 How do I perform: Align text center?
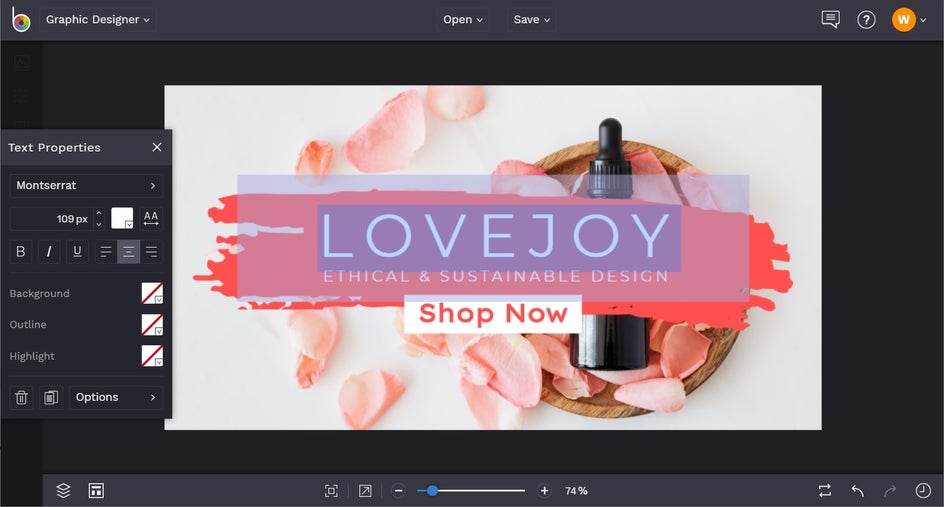[128, 252]
